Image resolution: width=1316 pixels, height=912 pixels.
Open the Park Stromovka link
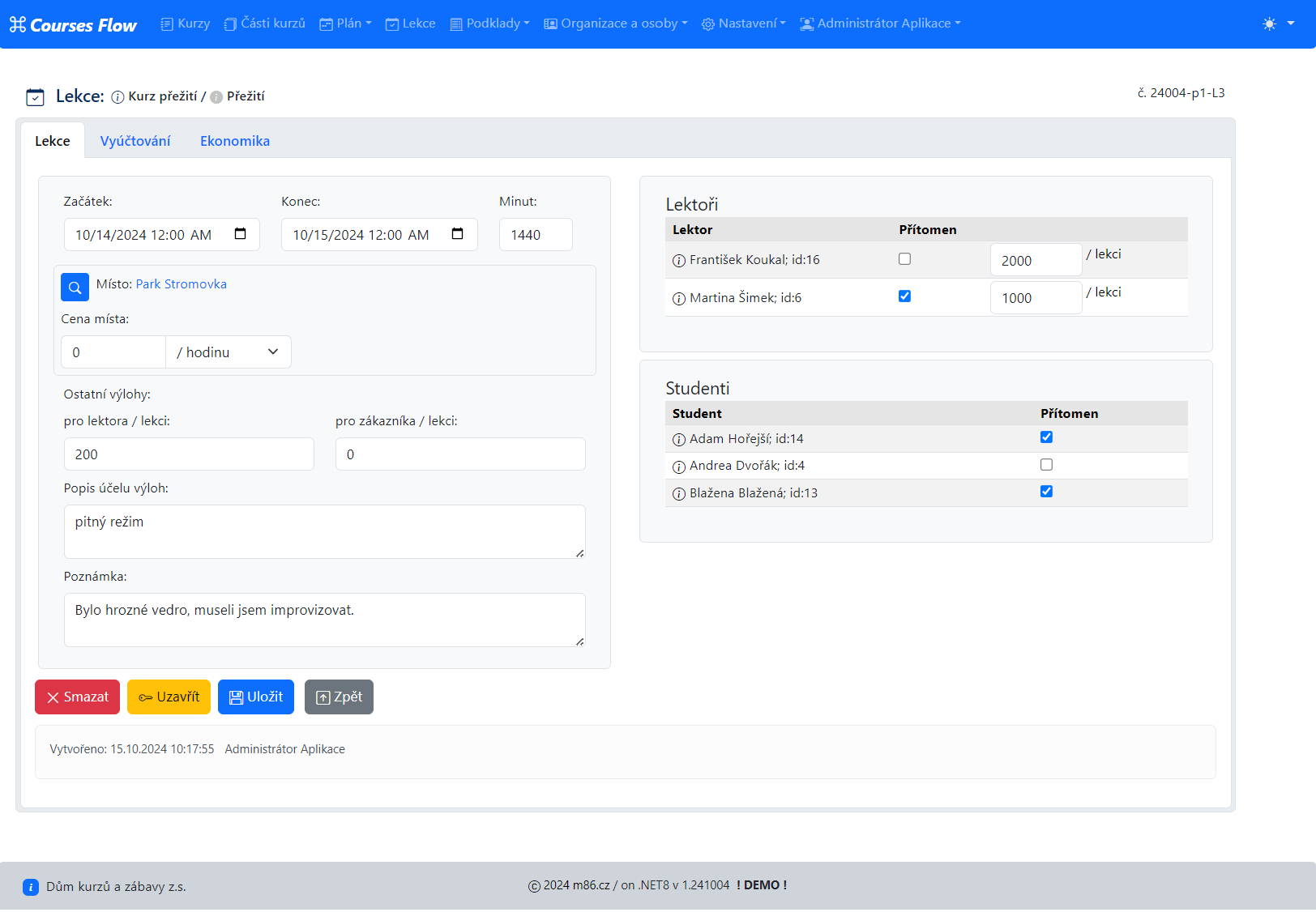(181, 284)
